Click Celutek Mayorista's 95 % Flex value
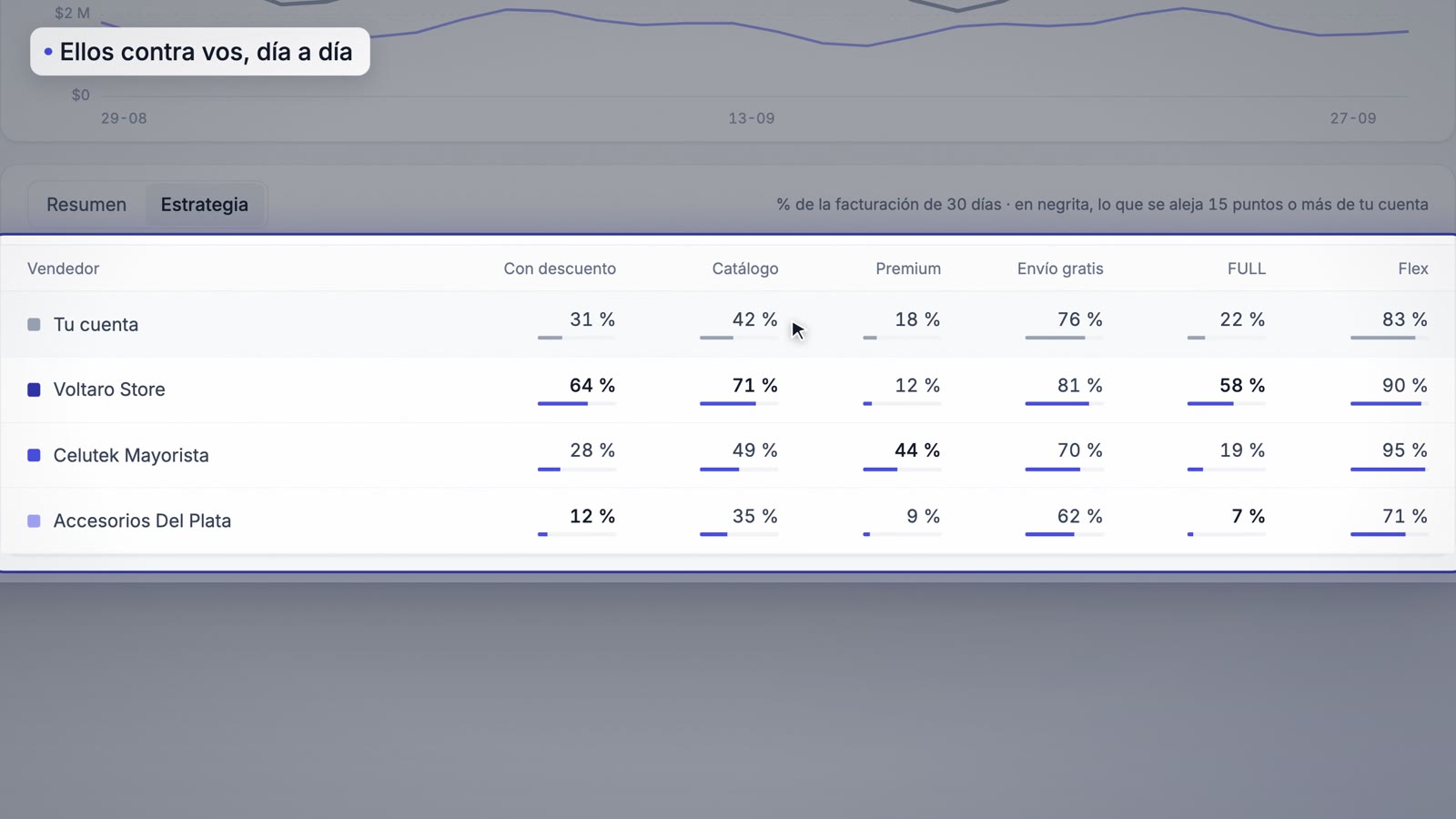This screenshot has height=819, width=1456. pos(1405,450)
